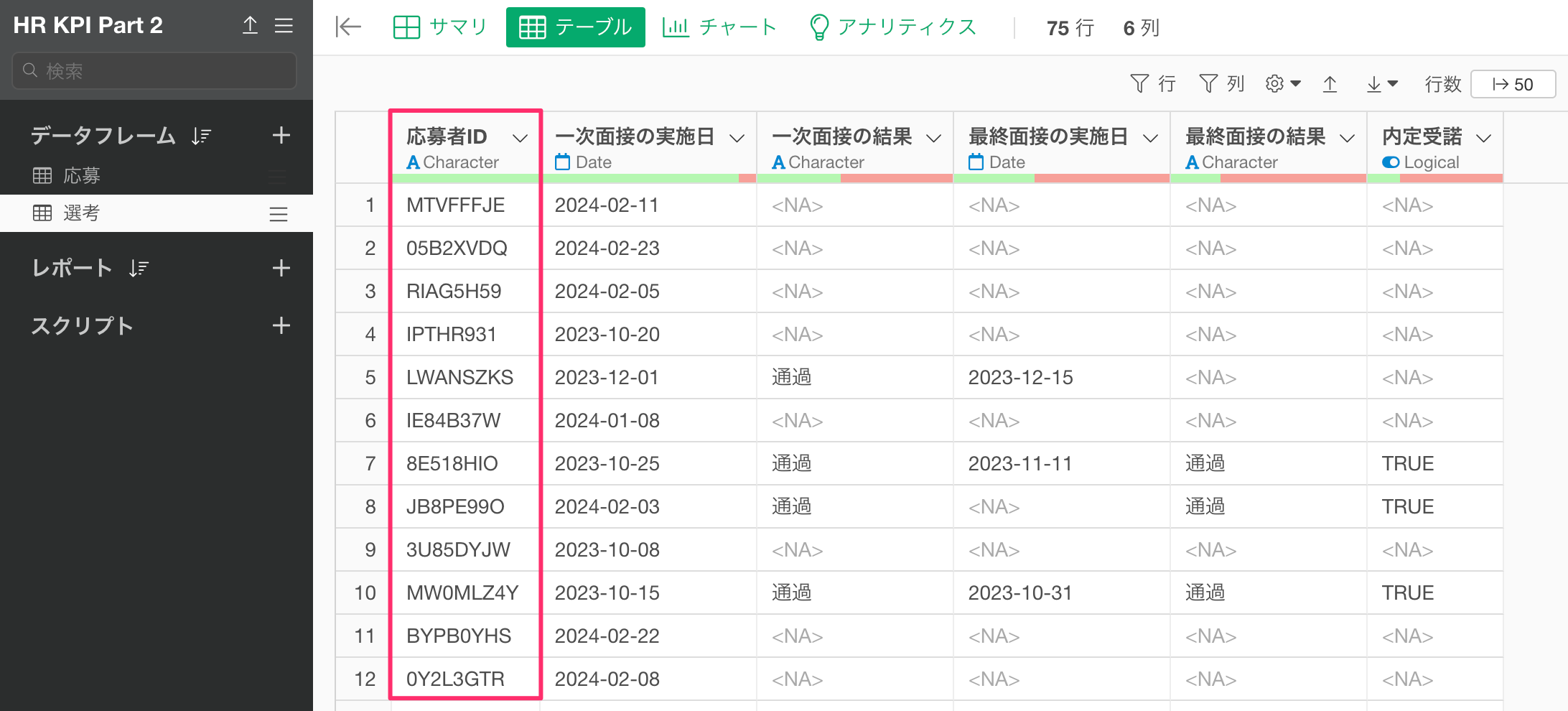The height and width of the screenshot is (711, 1568).
Task: Edit the 行数 row count field
Action: (x=1513, y=84)
